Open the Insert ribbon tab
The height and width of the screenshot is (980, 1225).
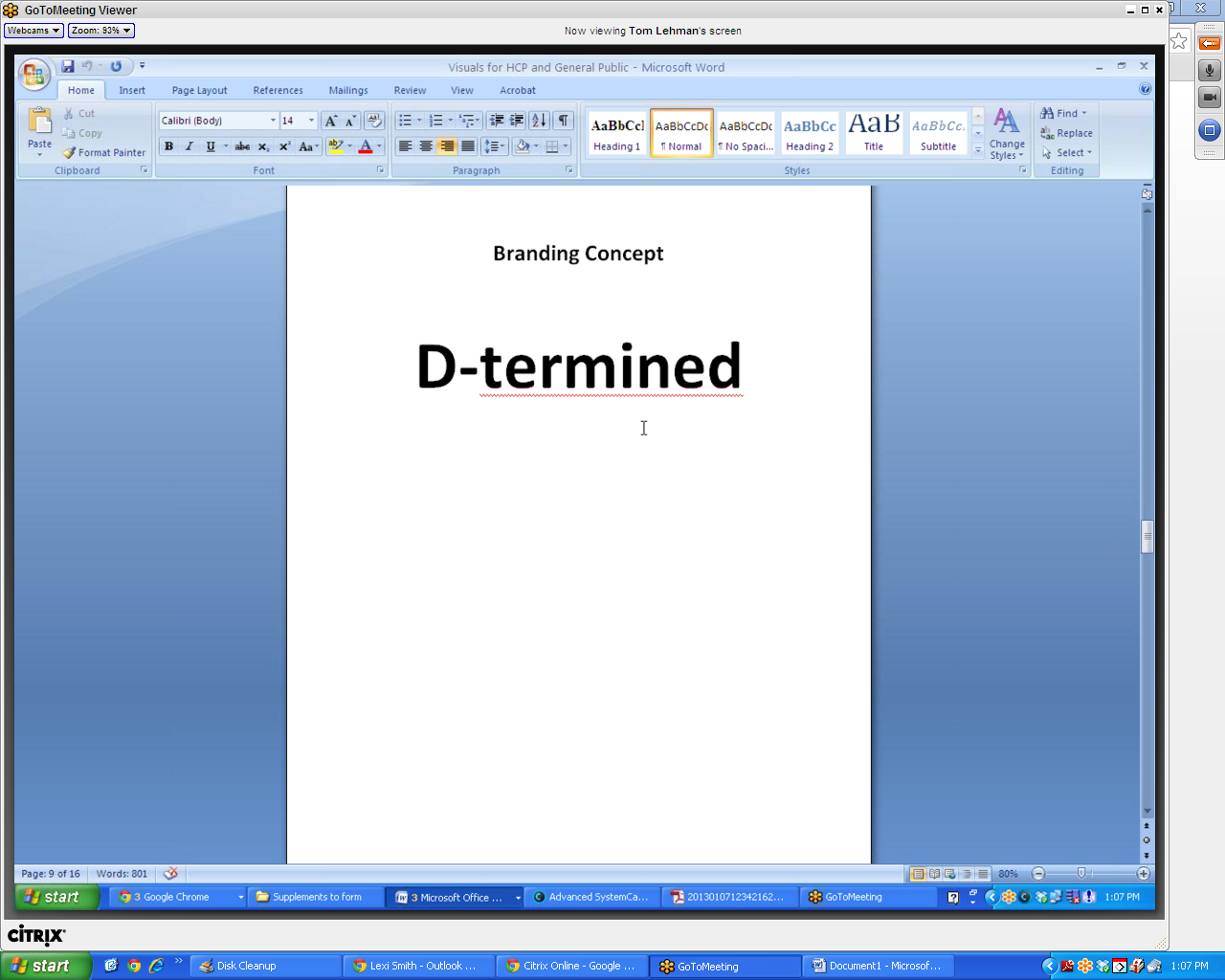(x=132, y=90)
